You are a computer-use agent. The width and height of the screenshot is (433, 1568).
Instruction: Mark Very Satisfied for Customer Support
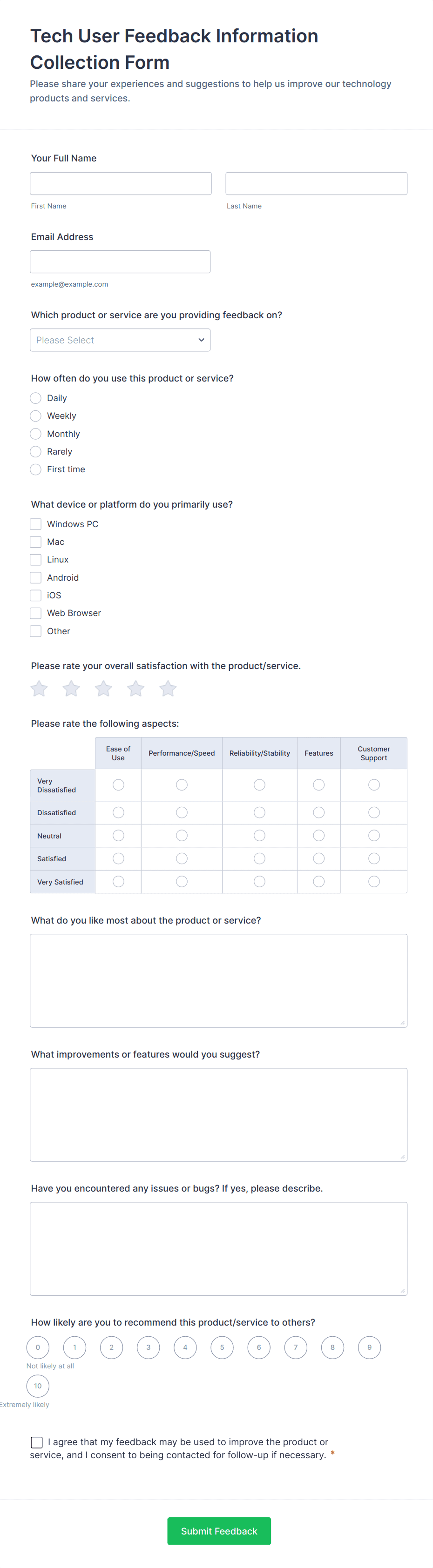click(373, 881)
